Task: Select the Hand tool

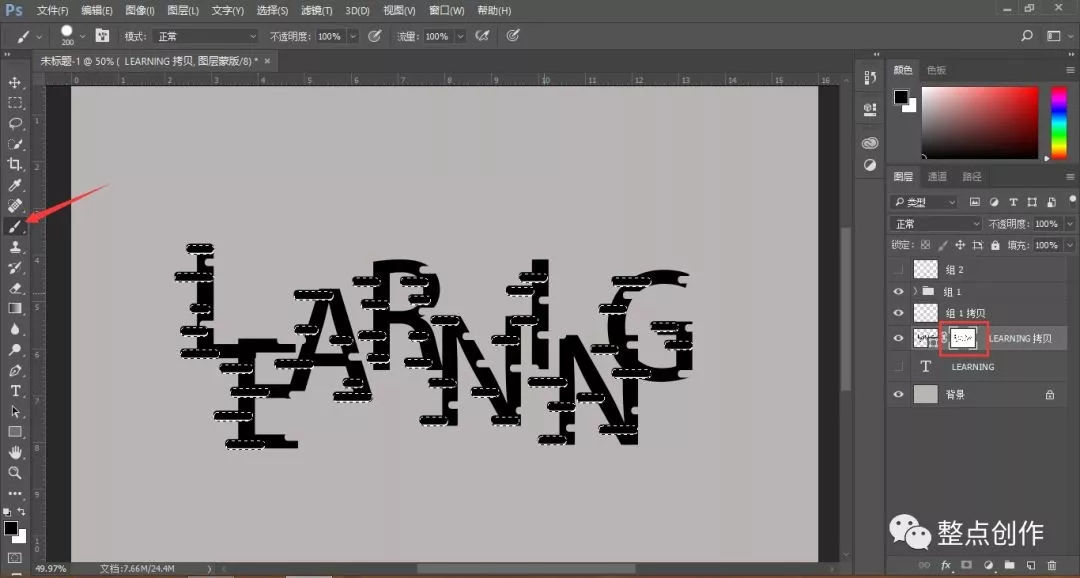Action: (14, 453)
